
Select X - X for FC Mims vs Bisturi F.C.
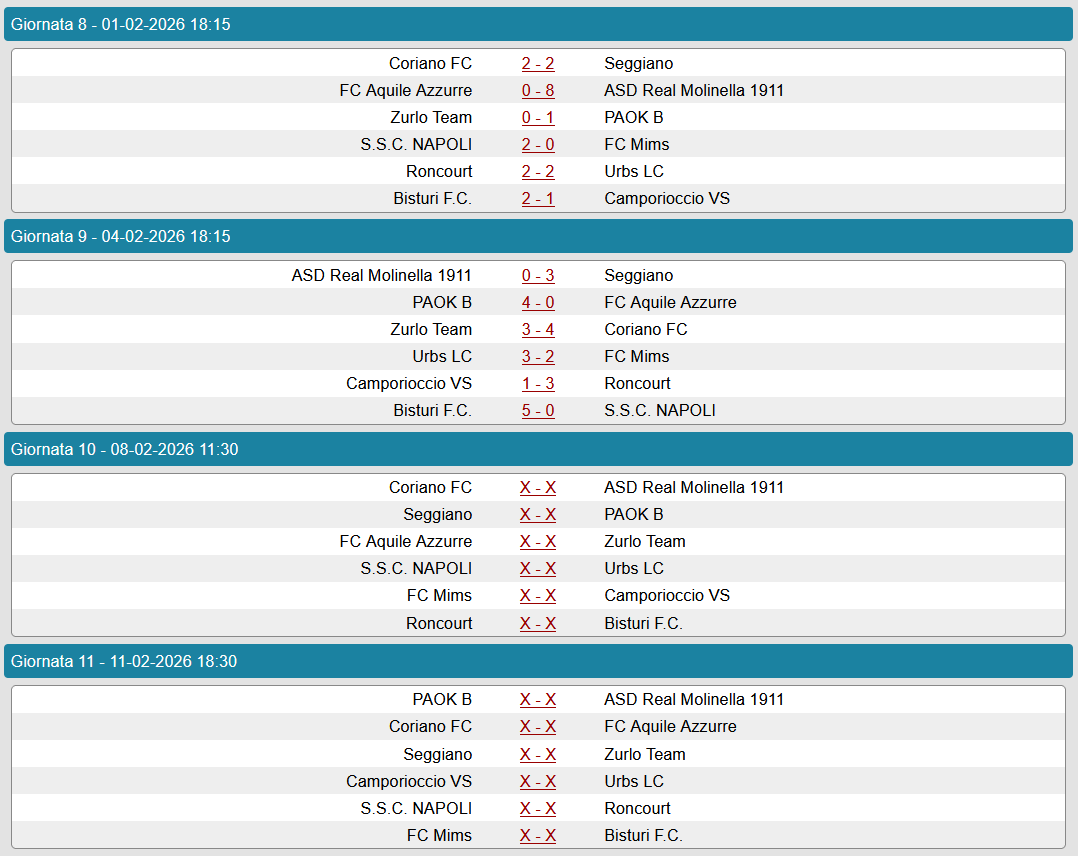coord(538,836)
